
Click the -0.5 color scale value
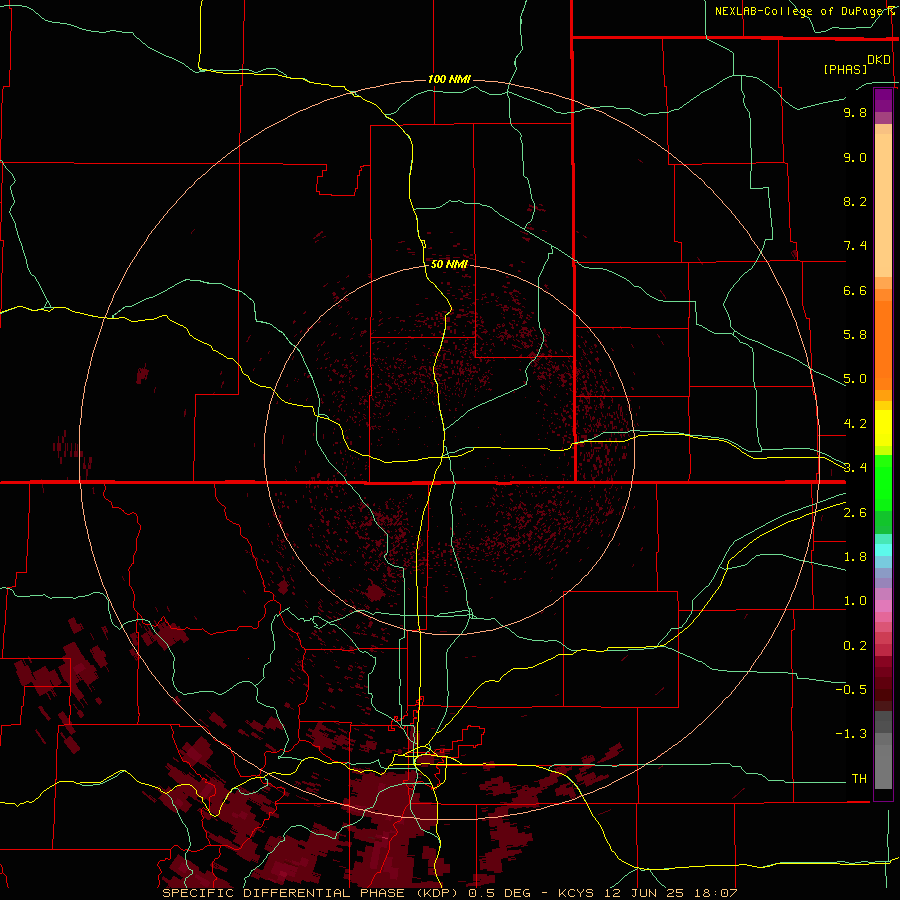point(851,690)
